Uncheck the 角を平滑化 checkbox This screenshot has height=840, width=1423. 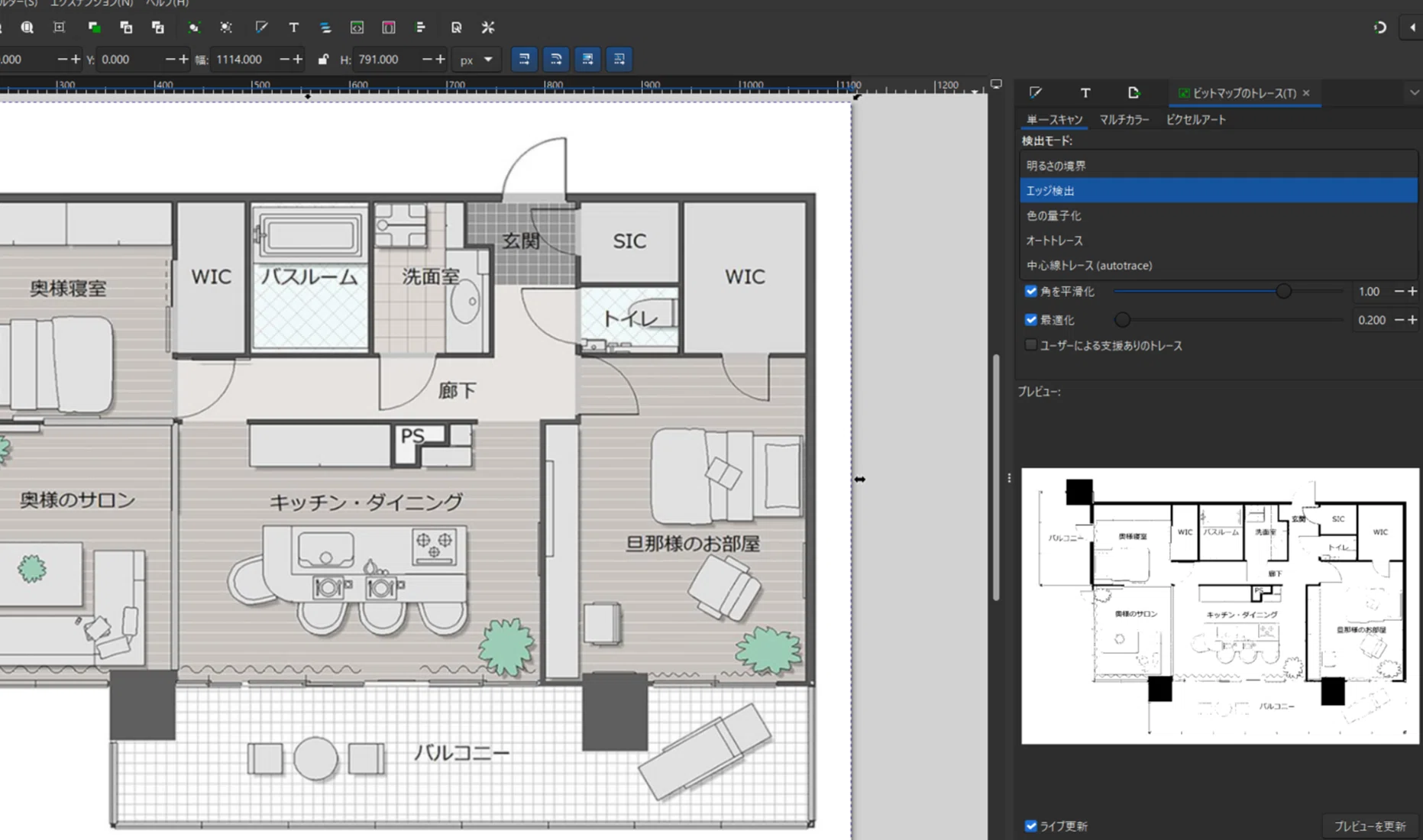pos(1031,291)
